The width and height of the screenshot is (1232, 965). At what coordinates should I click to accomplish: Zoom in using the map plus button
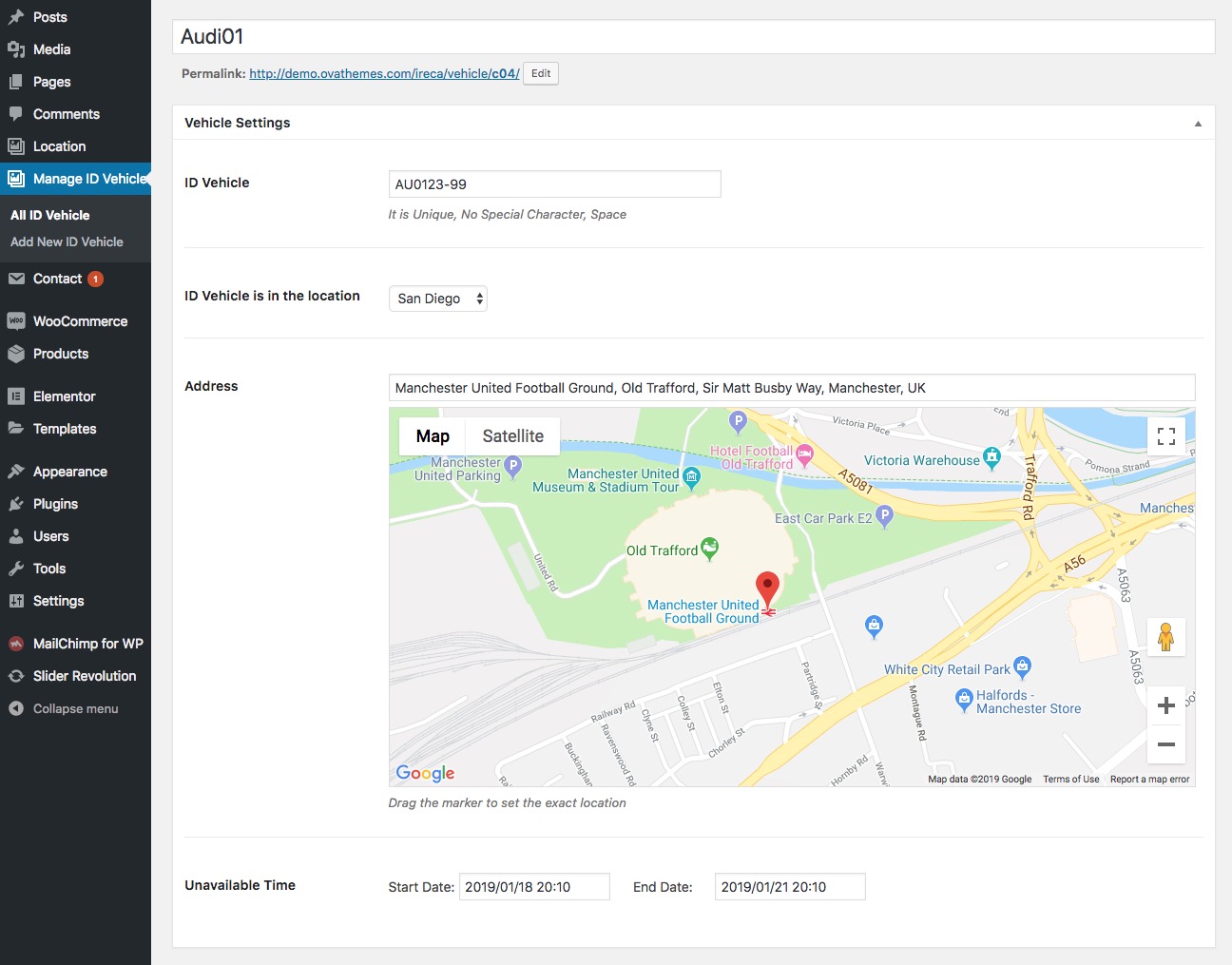(x=1165, y=705)
